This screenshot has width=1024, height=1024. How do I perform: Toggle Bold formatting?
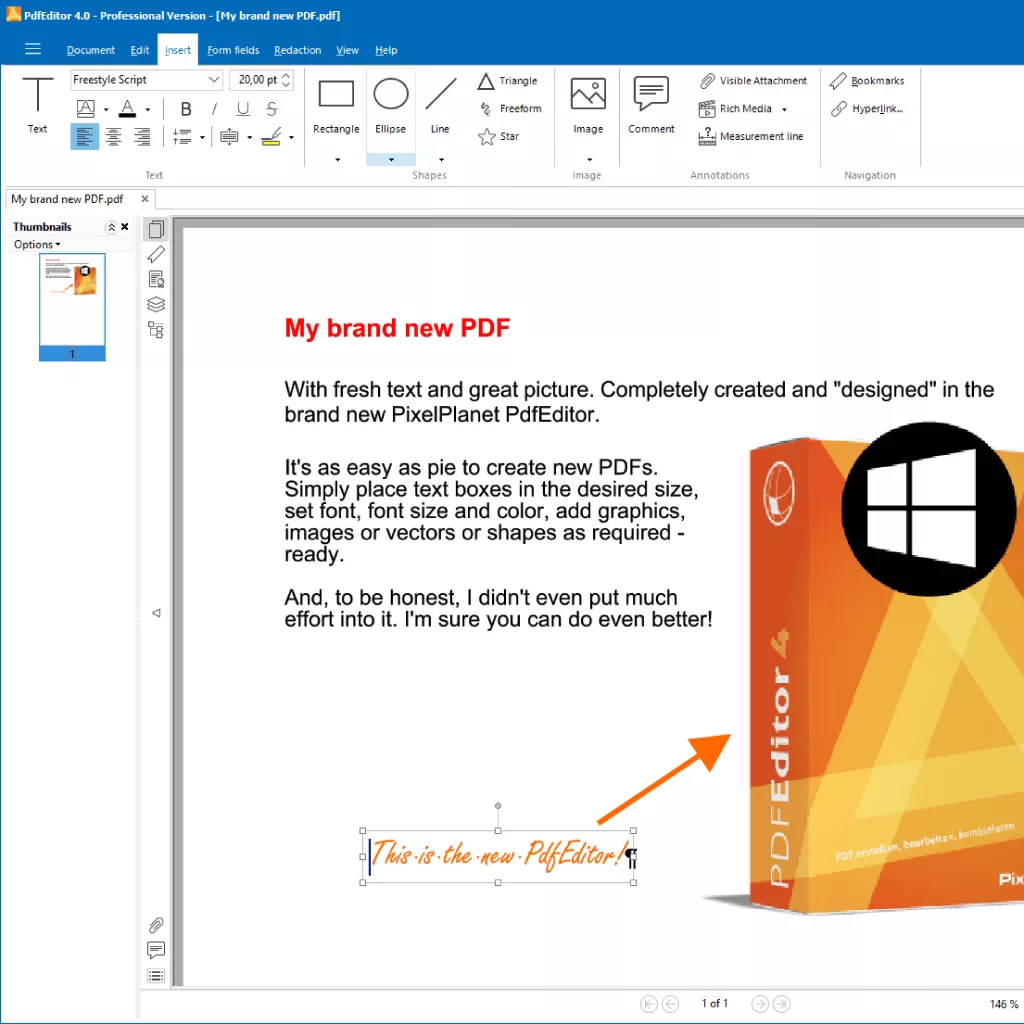(x=186, y=108)
